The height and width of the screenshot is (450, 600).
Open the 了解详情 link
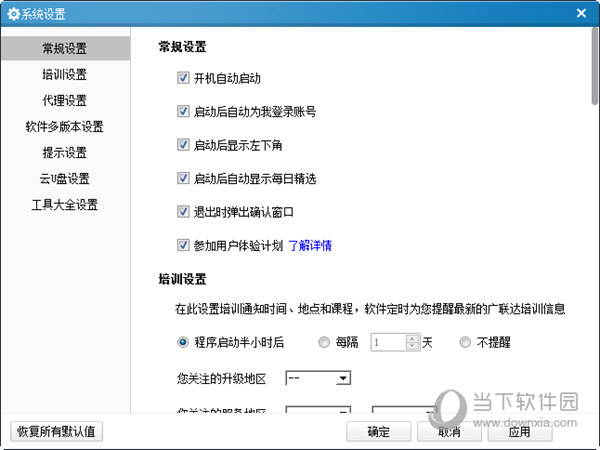pos(310,245)
